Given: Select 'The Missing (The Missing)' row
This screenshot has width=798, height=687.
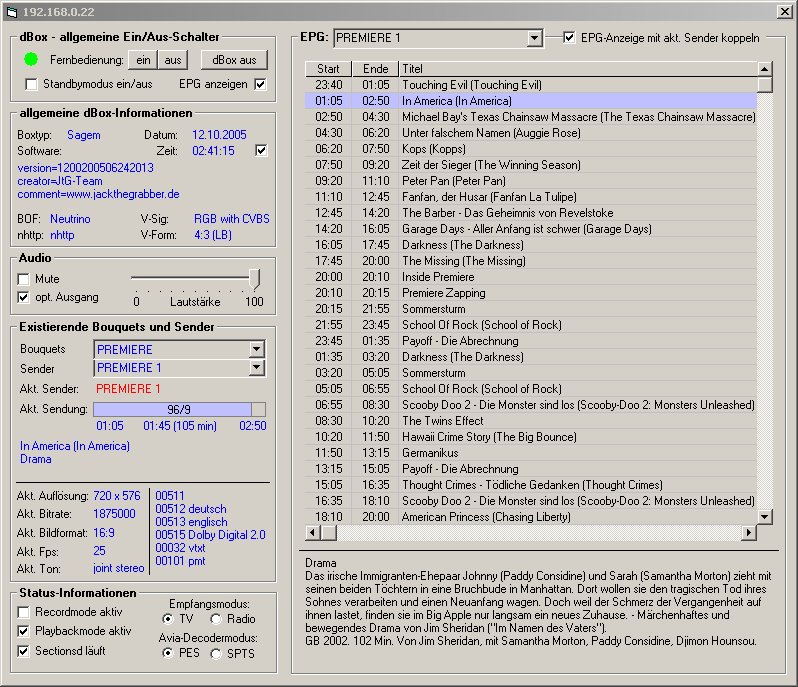Looking at the screenshot, I should click(x=530, y=261).
